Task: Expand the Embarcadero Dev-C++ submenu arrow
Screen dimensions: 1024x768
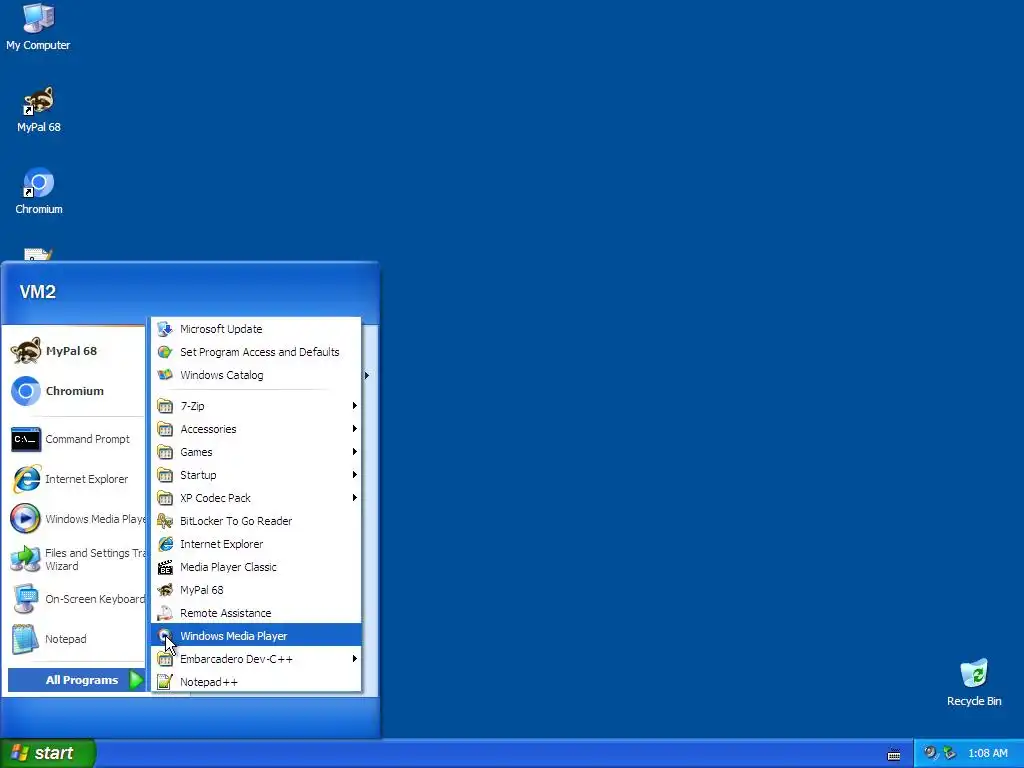Action: point(355,658)
